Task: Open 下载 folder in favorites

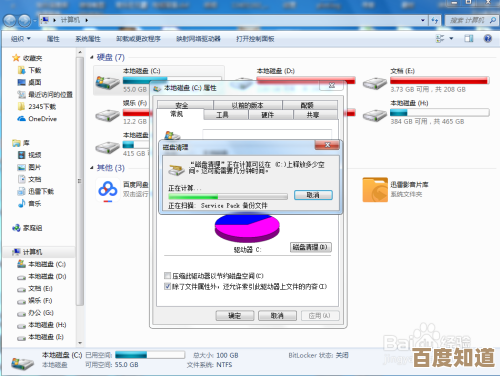Action: pyautogui.click(x=34, y=70)
